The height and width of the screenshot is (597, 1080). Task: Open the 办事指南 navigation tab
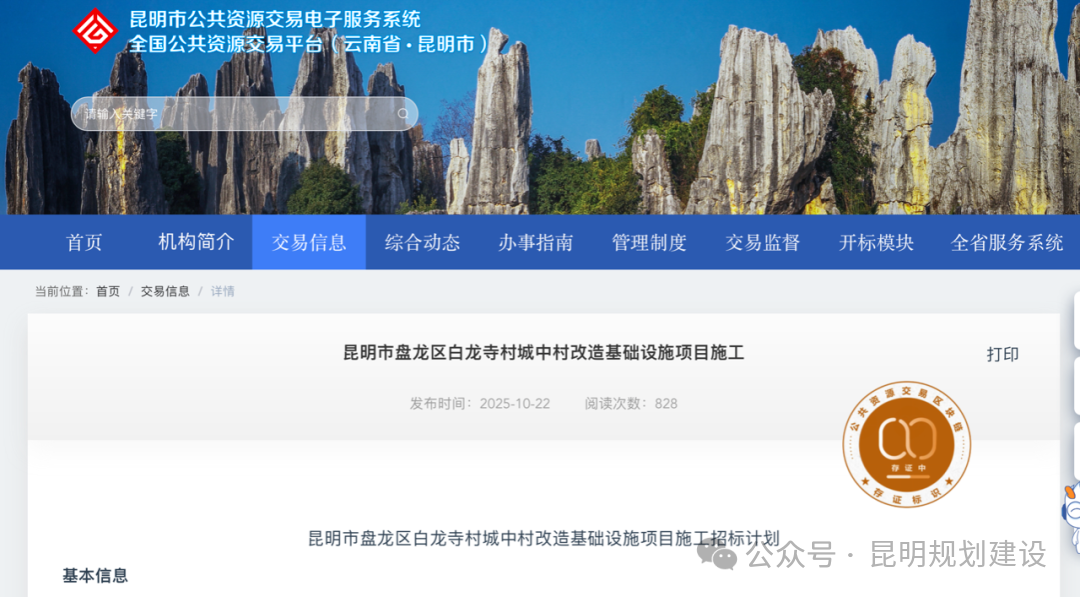536,242
